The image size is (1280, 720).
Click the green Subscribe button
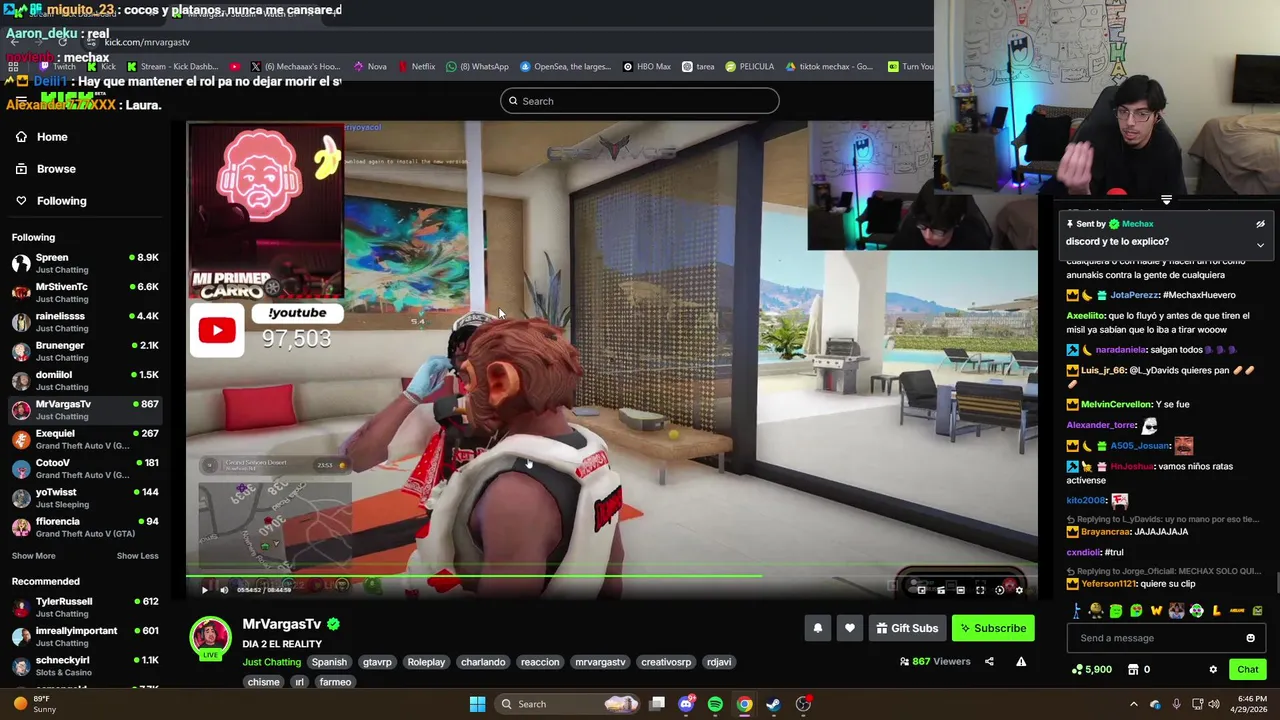[x=993, y=628]
